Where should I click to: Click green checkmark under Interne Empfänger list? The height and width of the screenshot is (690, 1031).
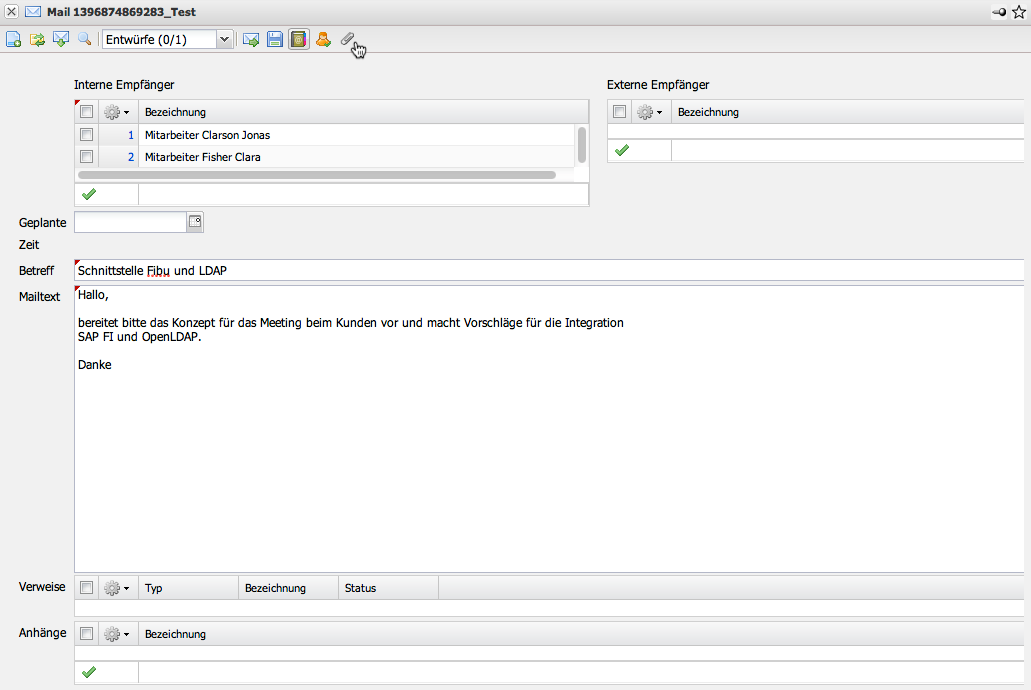point(88,194)
